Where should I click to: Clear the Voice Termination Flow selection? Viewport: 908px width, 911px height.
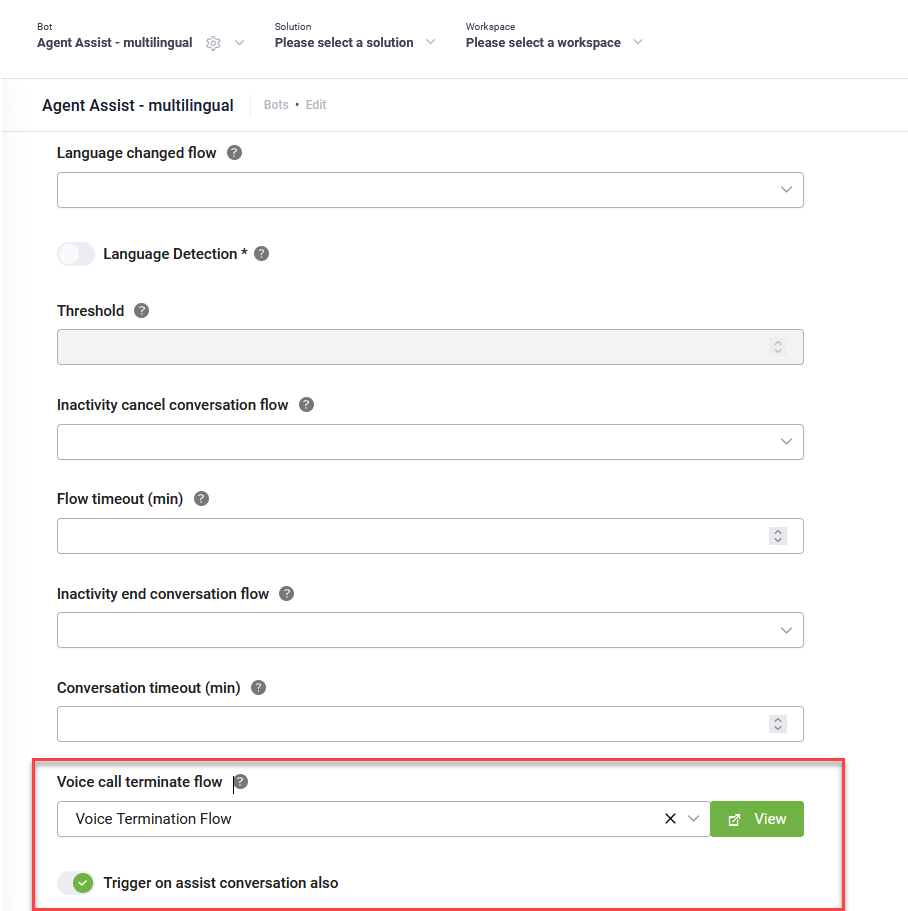(670, 819)
